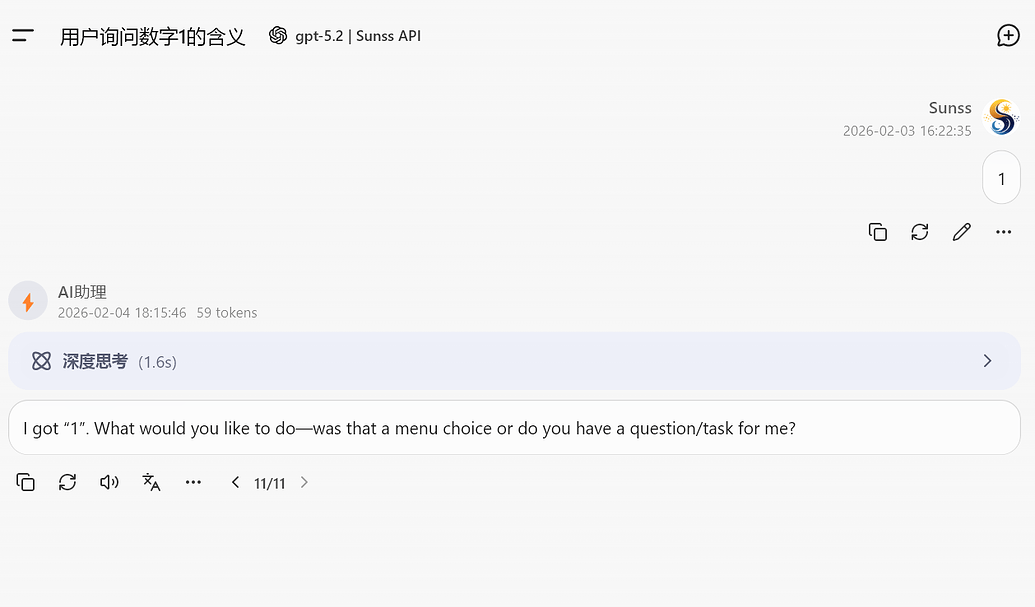Open the sidebar hamburger menu
Viewport: 1035px width, 607px height.
pyautogui.click(x=23, y=36)
